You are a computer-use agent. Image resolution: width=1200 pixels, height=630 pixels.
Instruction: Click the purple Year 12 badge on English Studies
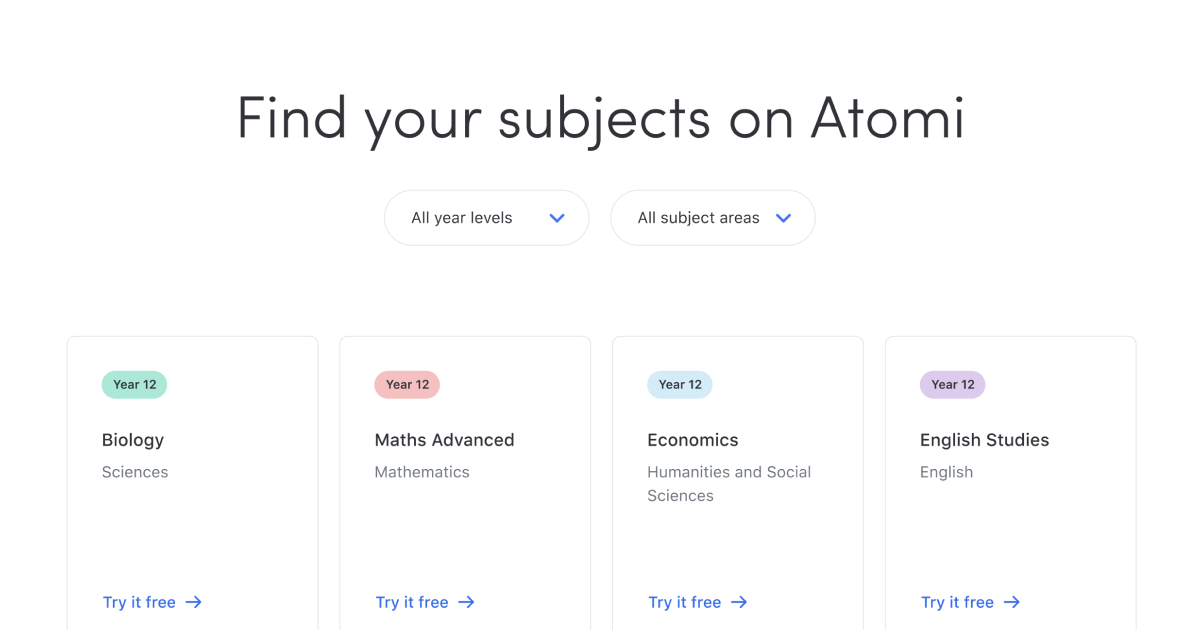pyautogui.click(x=953, y=384)
